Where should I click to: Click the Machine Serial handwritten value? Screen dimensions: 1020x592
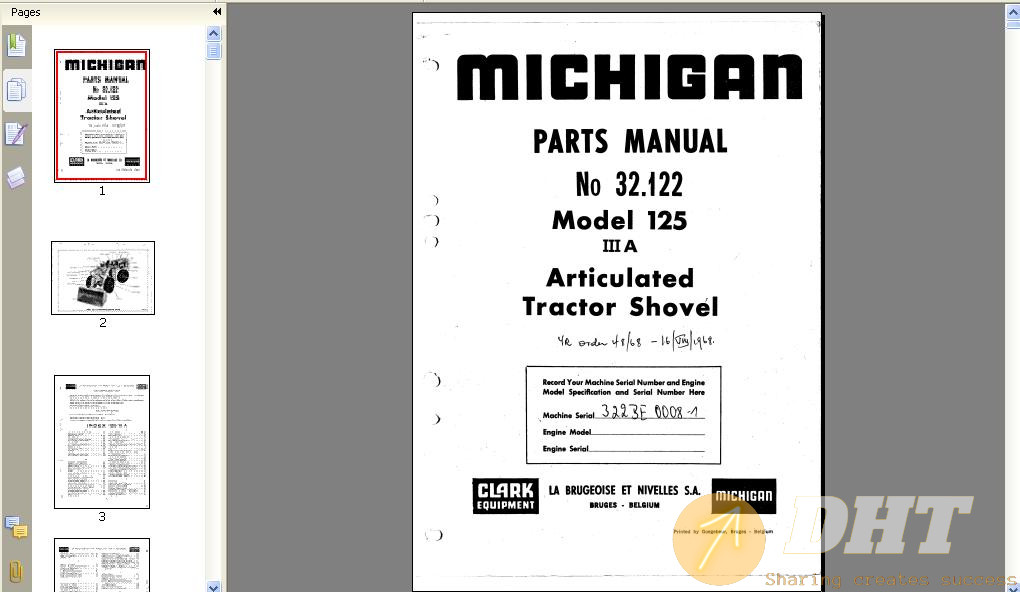649,411
